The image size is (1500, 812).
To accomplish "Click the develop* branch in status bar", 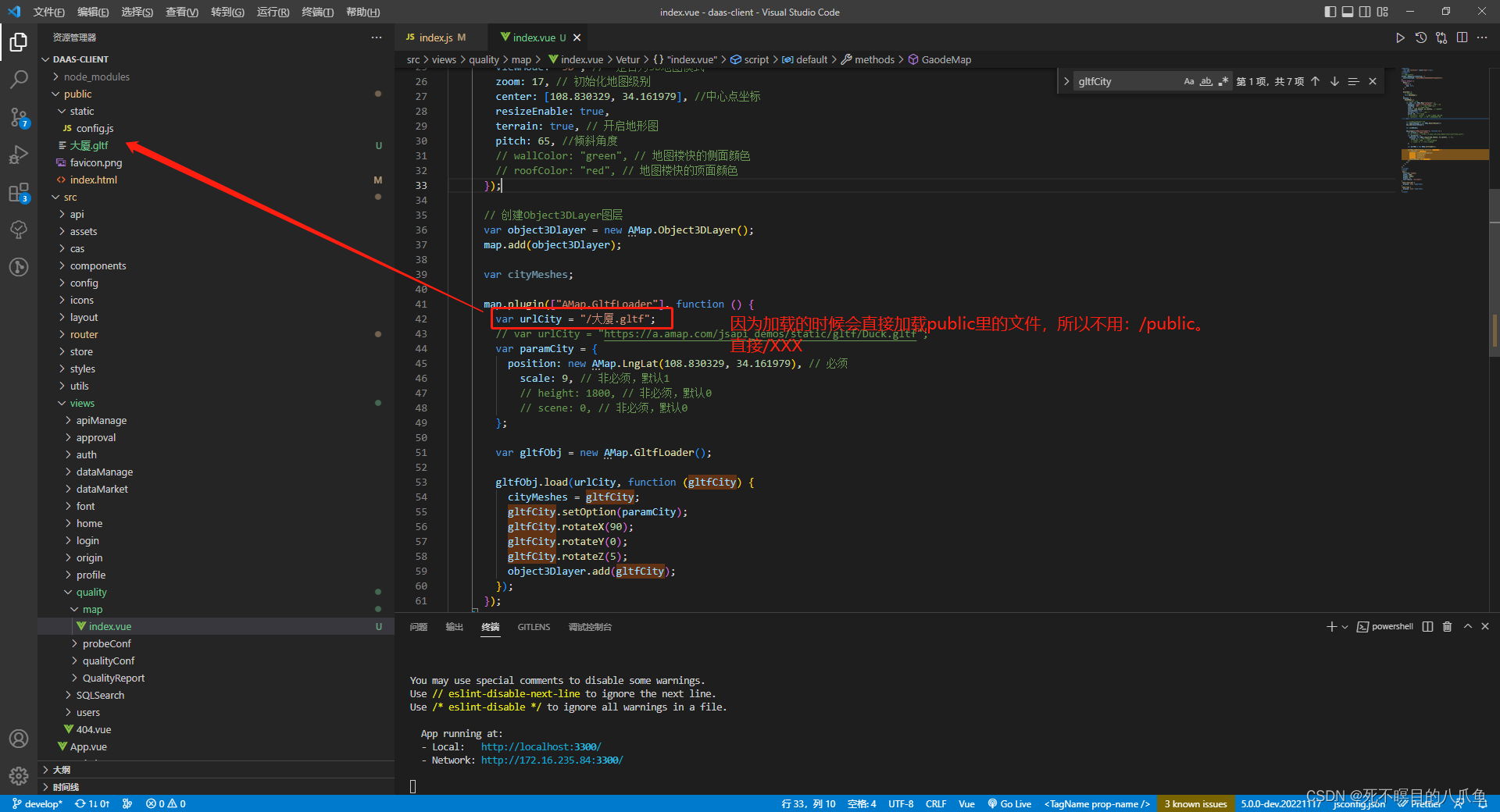I will click(37, 803).
